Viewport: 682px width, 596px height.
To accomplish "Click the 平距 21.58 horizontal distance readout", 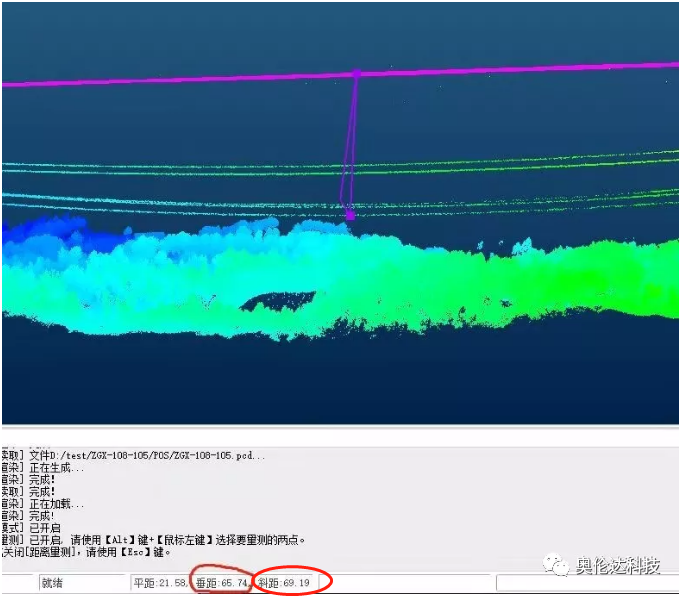I will (160, 583).
